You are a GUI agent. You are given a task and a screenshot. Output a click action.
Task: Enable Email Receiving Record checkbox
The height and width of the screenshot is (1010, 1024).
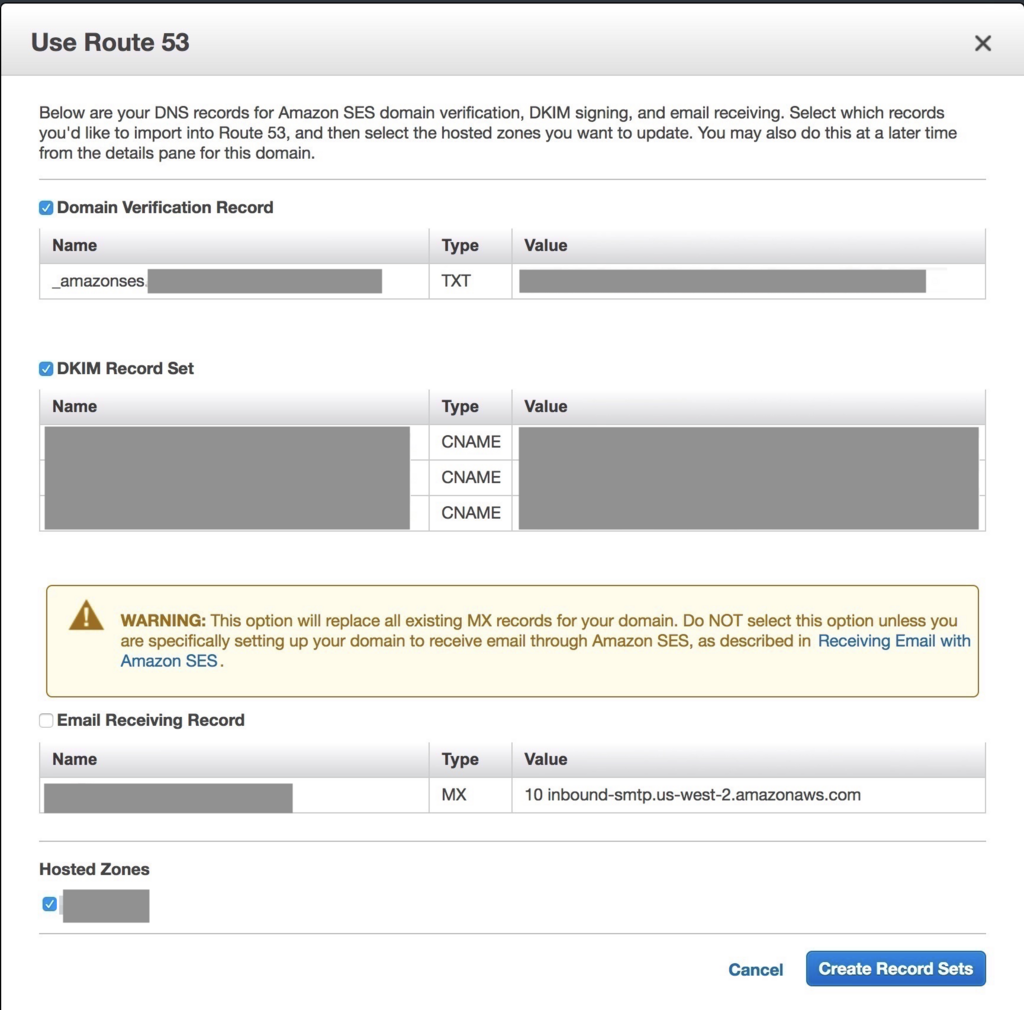(46, 720)
